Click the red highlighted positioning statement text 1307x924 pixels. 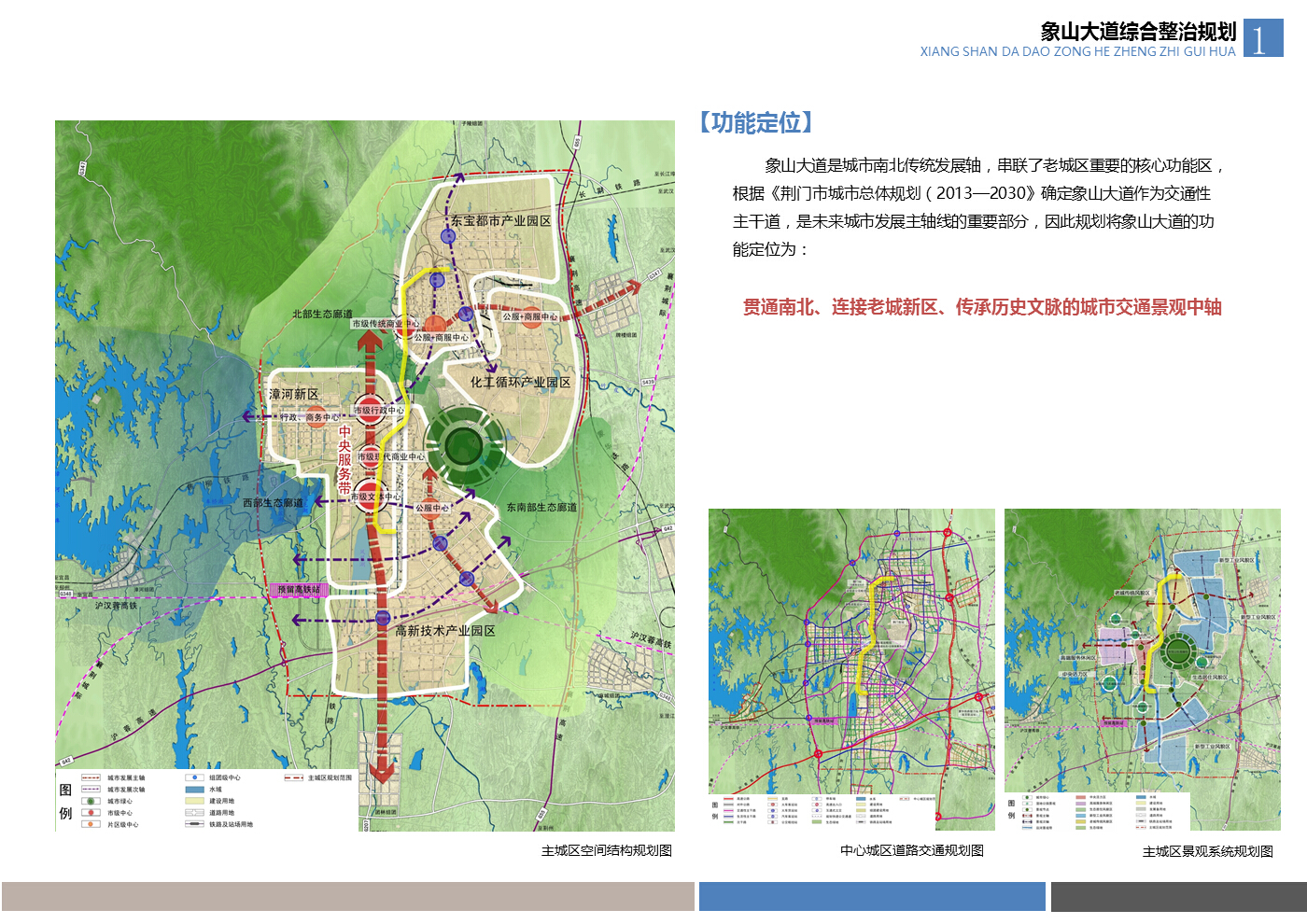click(x=981, y=307)
